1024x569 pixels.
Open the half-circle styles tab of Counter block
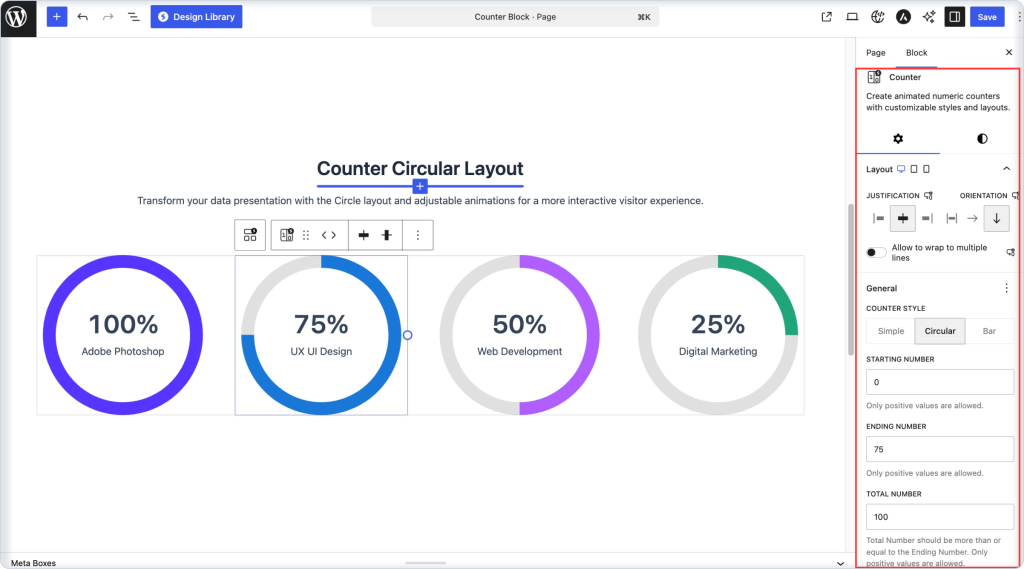point(982,138)
